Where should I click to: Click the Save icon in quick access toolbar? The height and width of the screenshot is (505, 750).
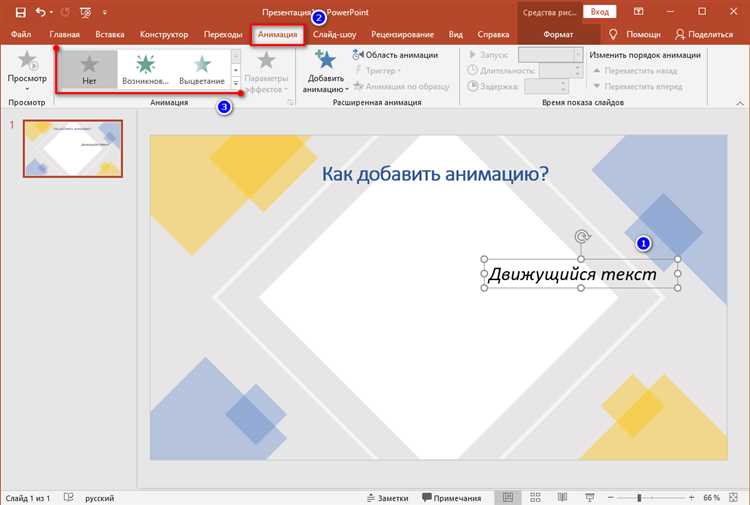[x=20, y=11]
